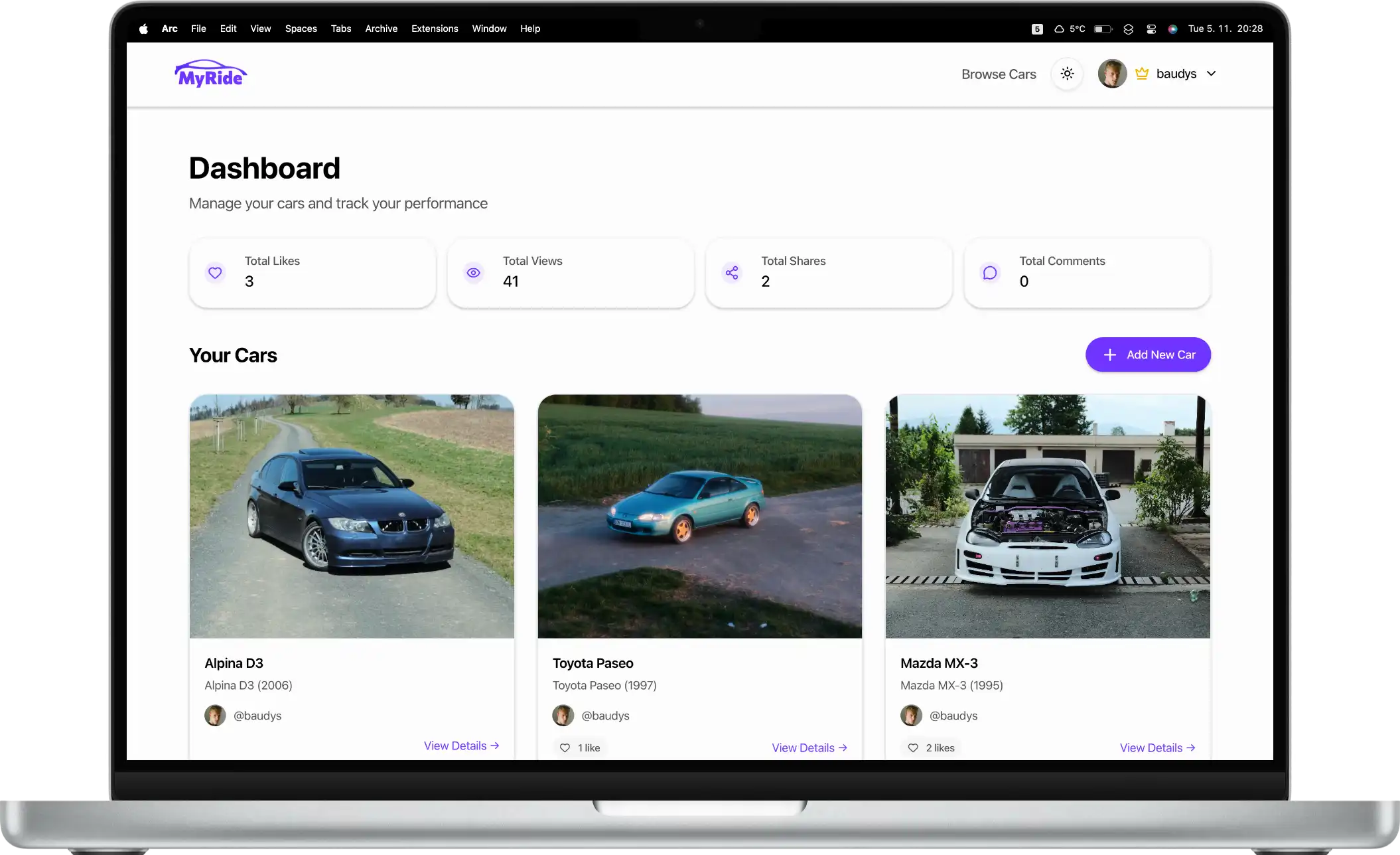The height and width of the screenshot is (855, 1400).
Task: Click the Total Likes heart icon
Action: [215, 273]
